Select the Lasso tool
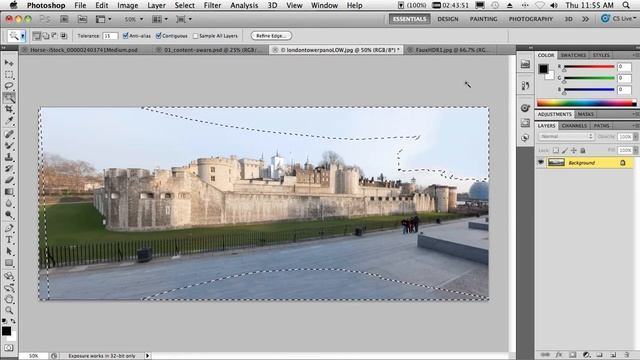 9,86
